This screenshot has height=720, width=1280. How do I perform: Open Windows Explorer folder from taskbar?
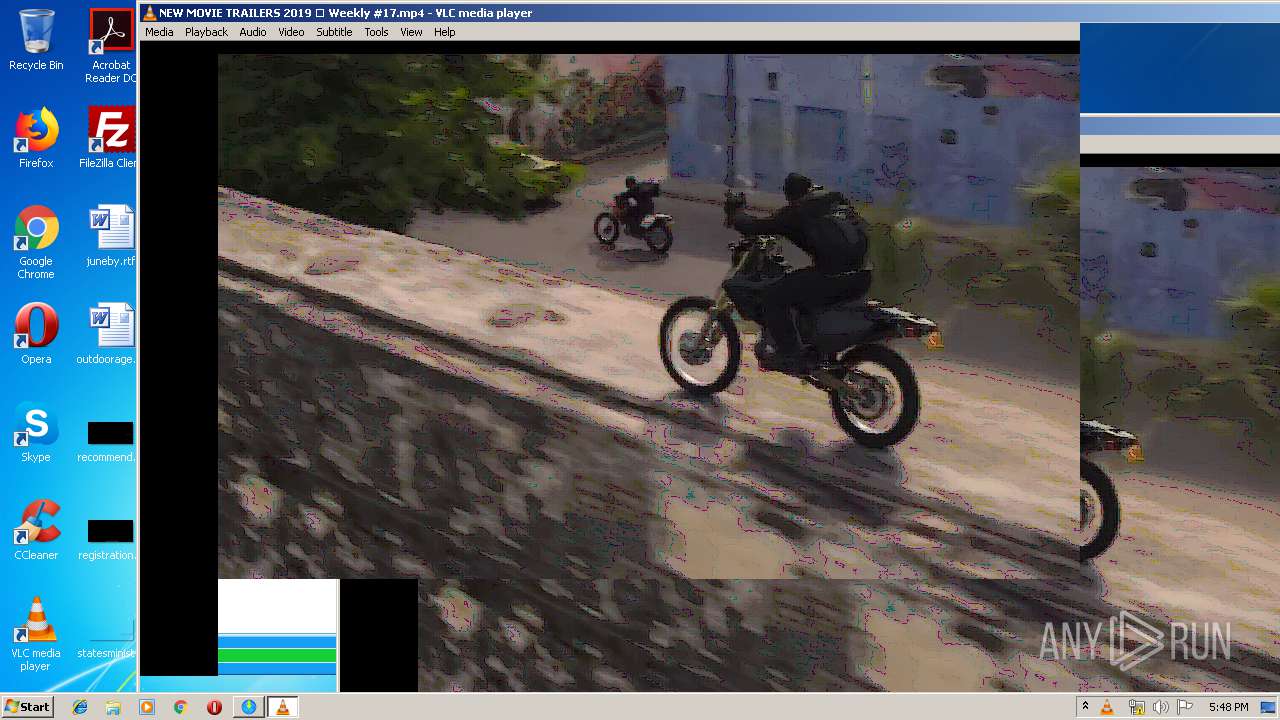tap(113, 707)
